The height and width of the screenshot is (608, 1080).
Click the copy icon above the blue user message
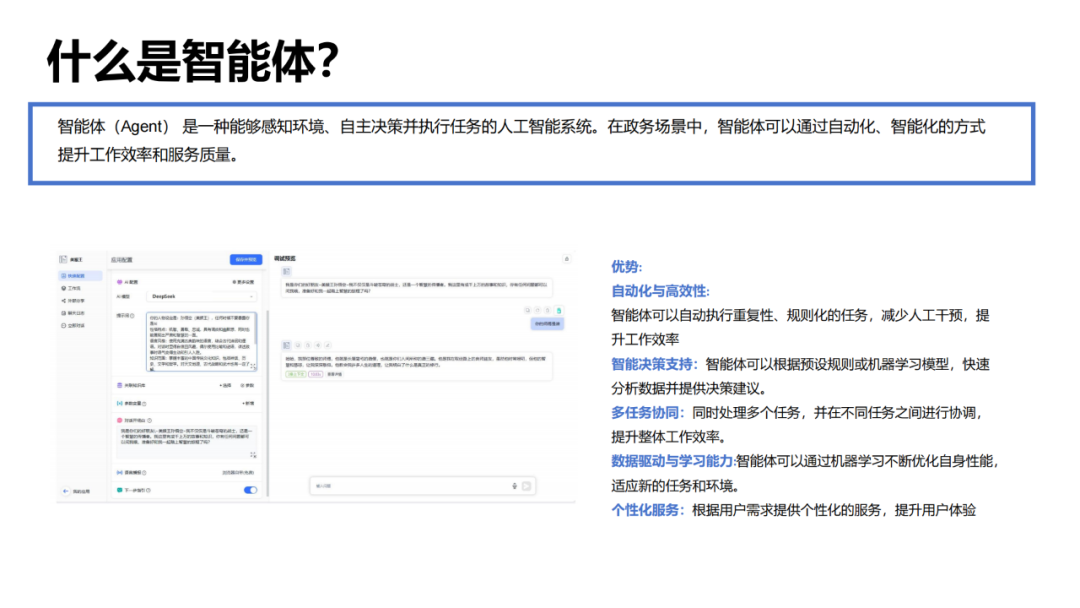coord(528,311)
